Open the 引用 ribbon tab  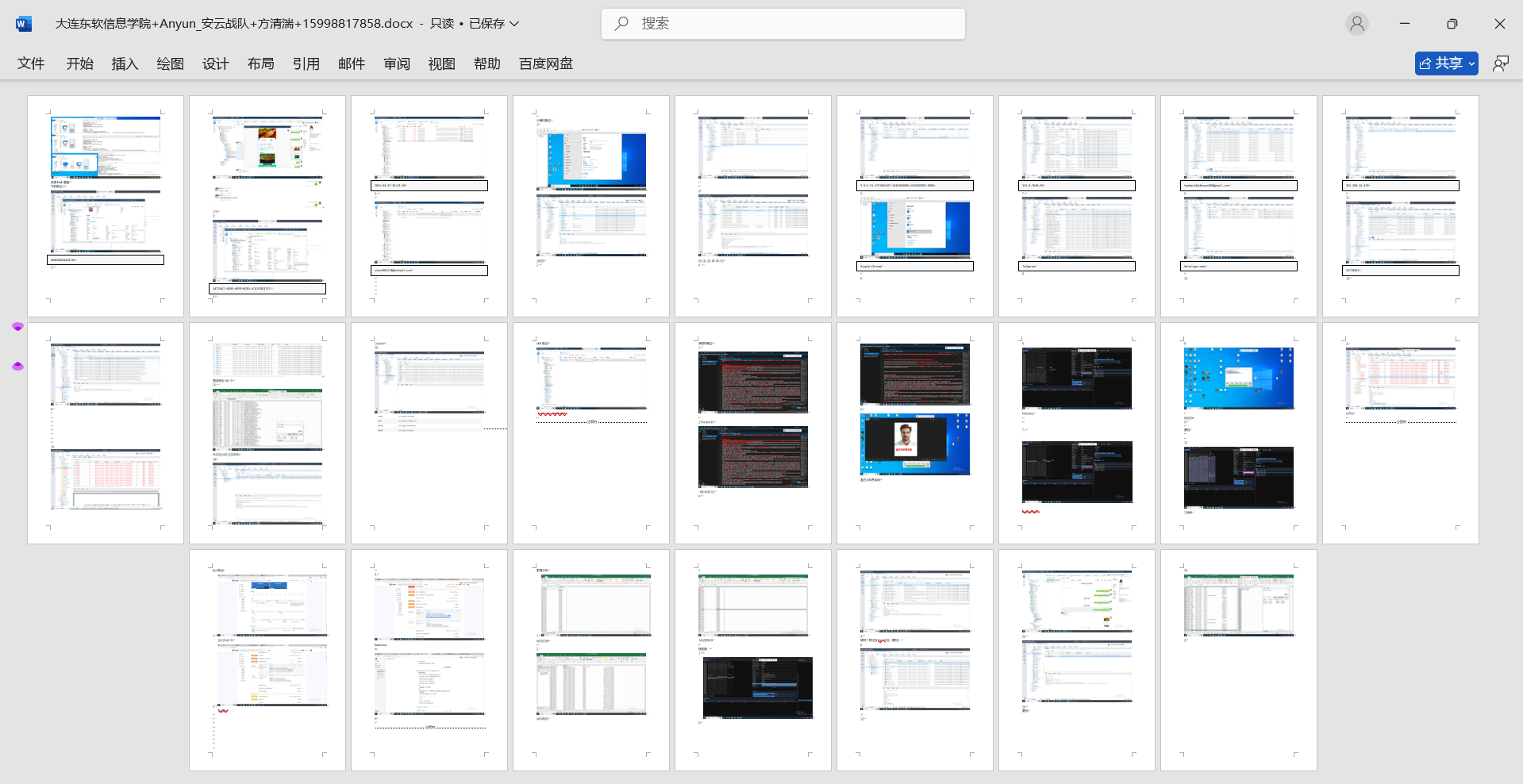(x=306, y=63)
